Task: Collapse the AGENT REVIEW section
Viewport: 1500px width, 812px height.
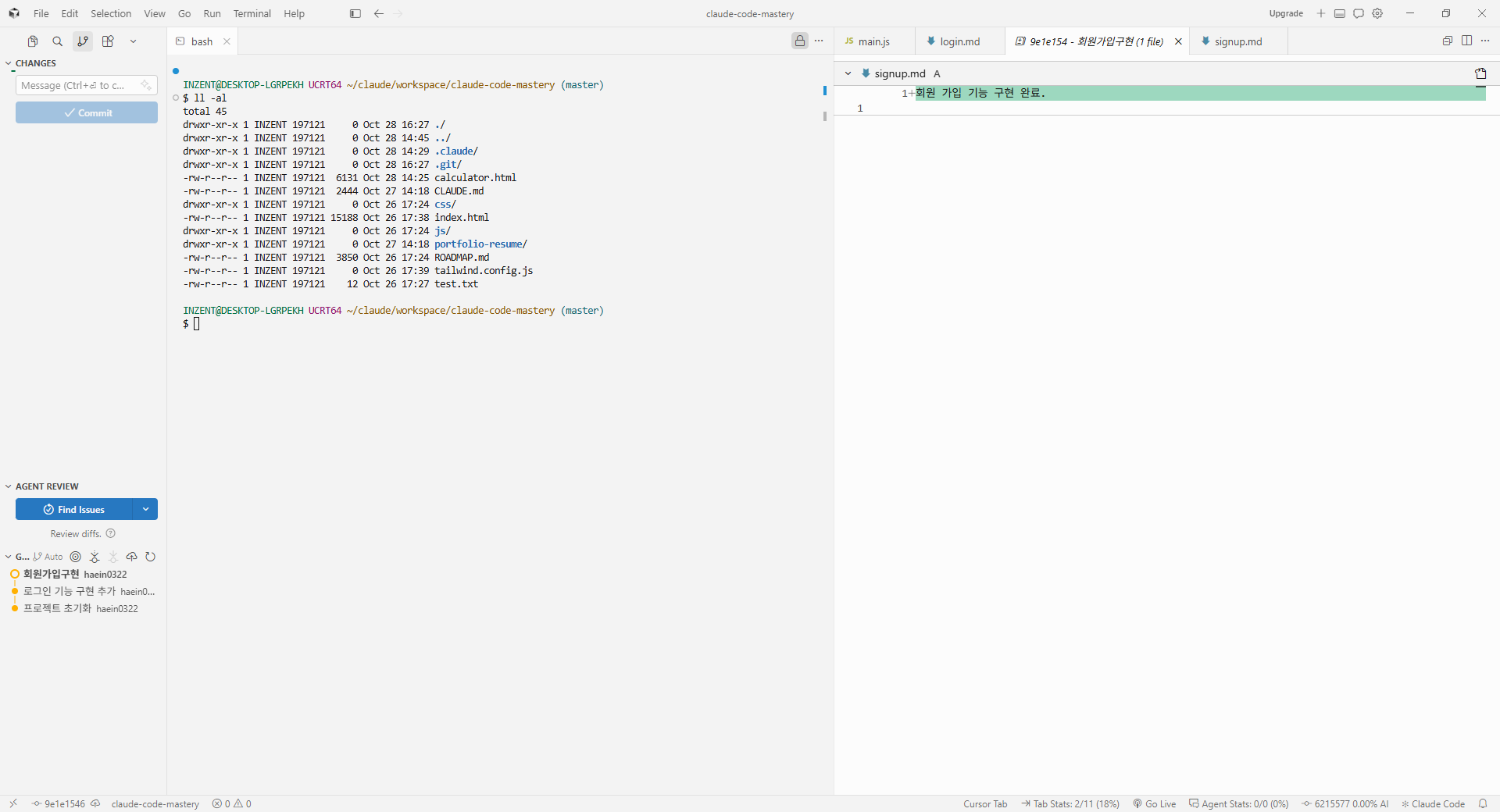Action: pos(9,486)
